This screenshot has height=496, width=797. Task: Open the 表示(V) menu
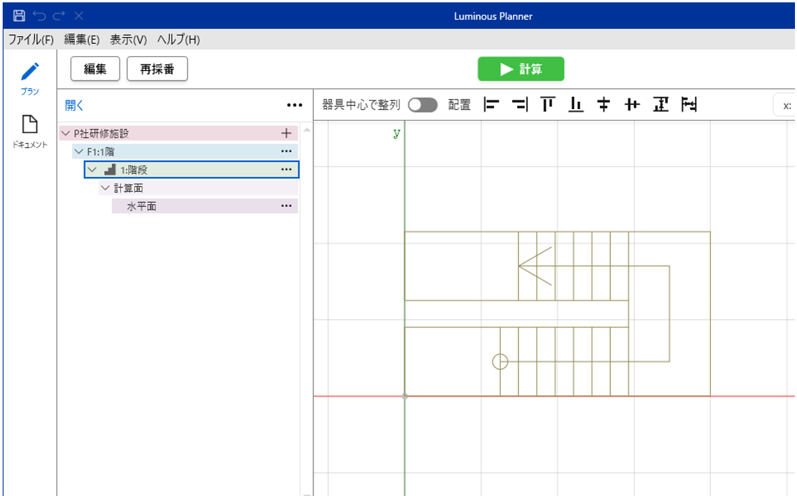(128, 40)
